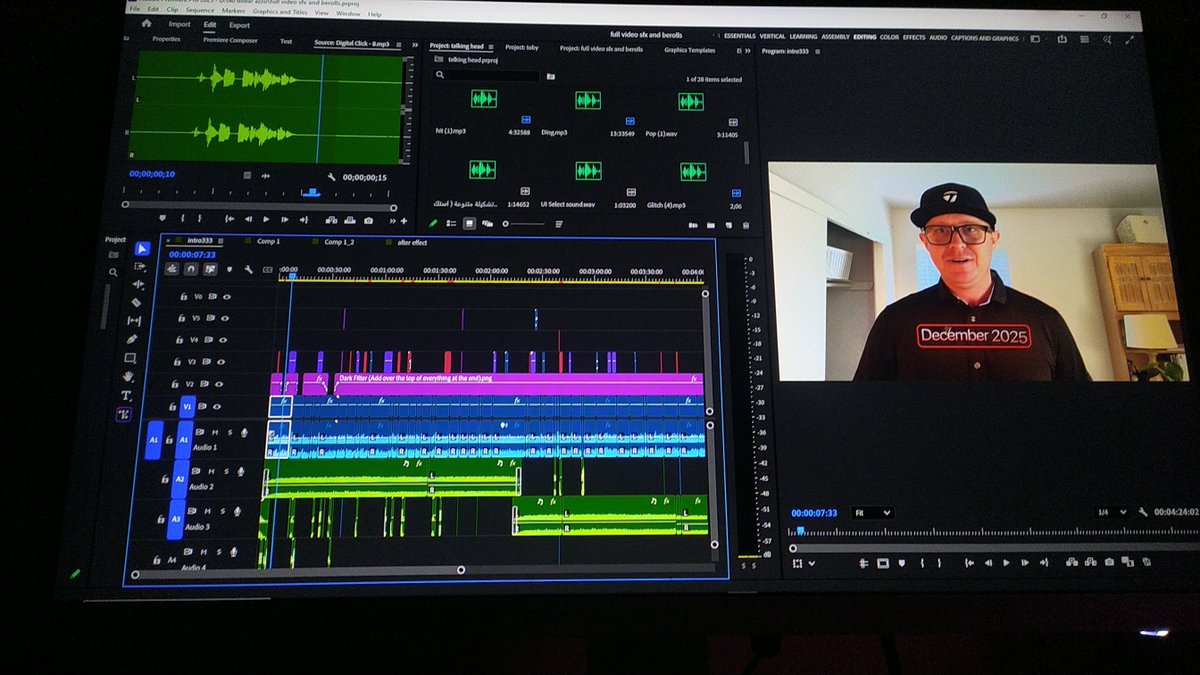
Task: Add a marker in the timeline
Action: click(x=229, y=269)
